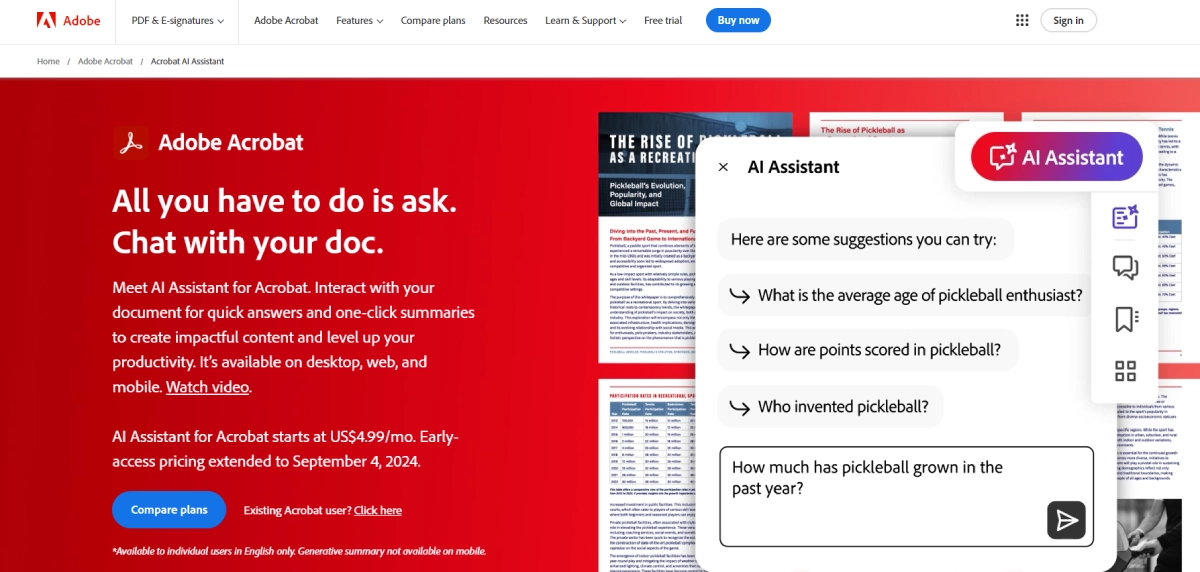Image resolution: width=1200 pixels, height=572 pixels.
Task: Expand the Features menu
Action: coord(360,20)
